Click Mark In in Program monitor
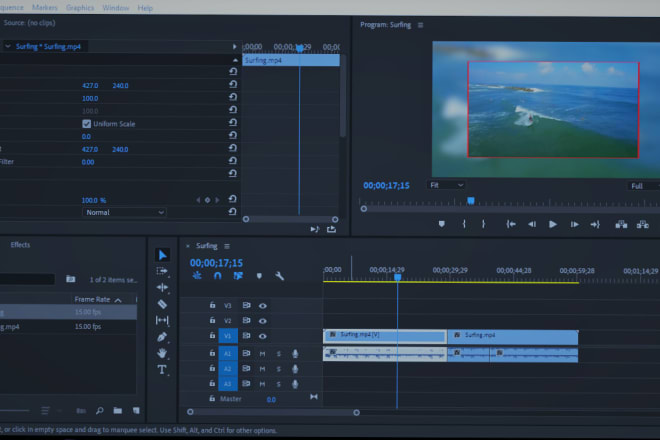Viewport: 660px width, 440px height. point(464,224)
